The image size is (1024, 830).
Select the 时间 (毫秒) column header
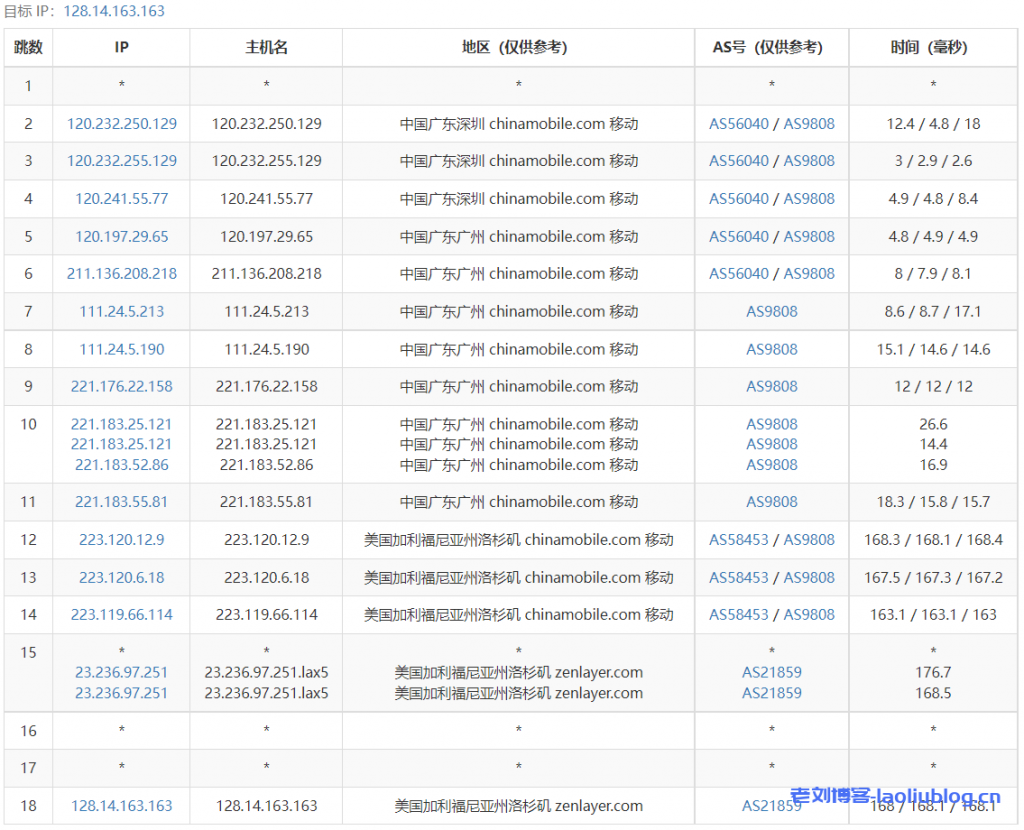click(x=932, y=48)
